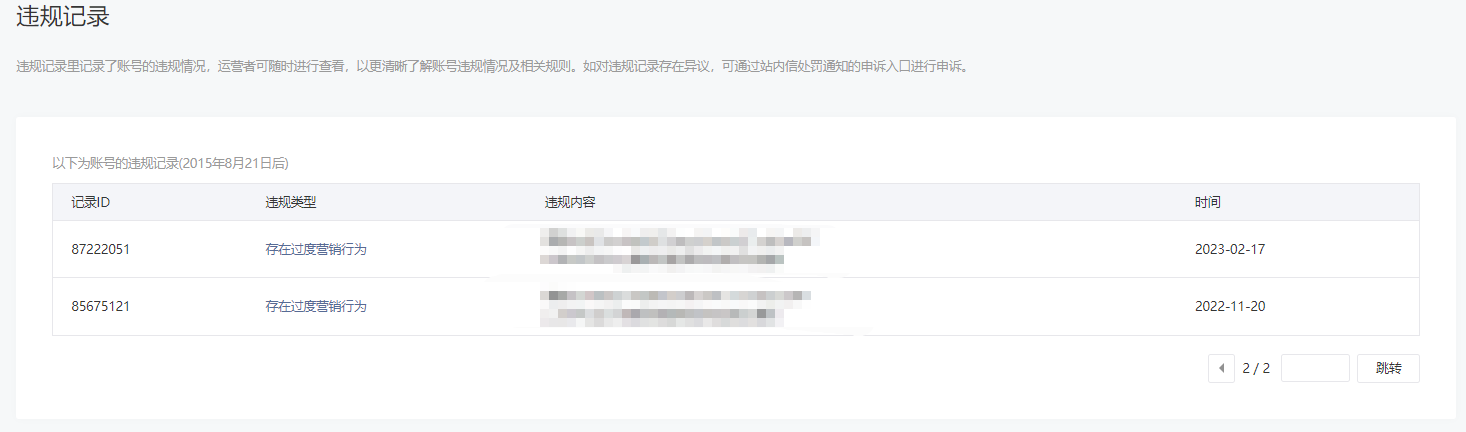Viewport: 1466px width, 432px height.
Task: Select record ID 85675121
Action: (101, 306)
